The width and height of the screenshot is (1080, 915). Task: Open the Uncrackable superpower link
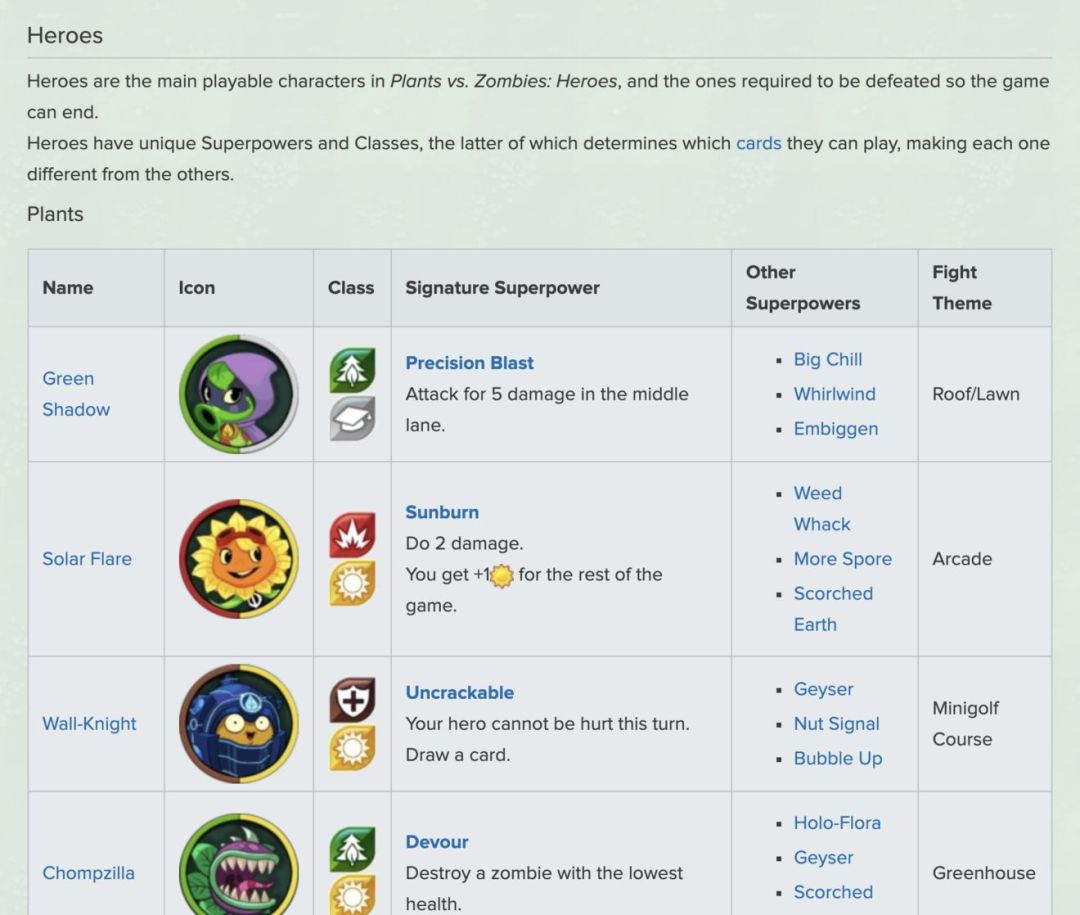coord(459,693)
